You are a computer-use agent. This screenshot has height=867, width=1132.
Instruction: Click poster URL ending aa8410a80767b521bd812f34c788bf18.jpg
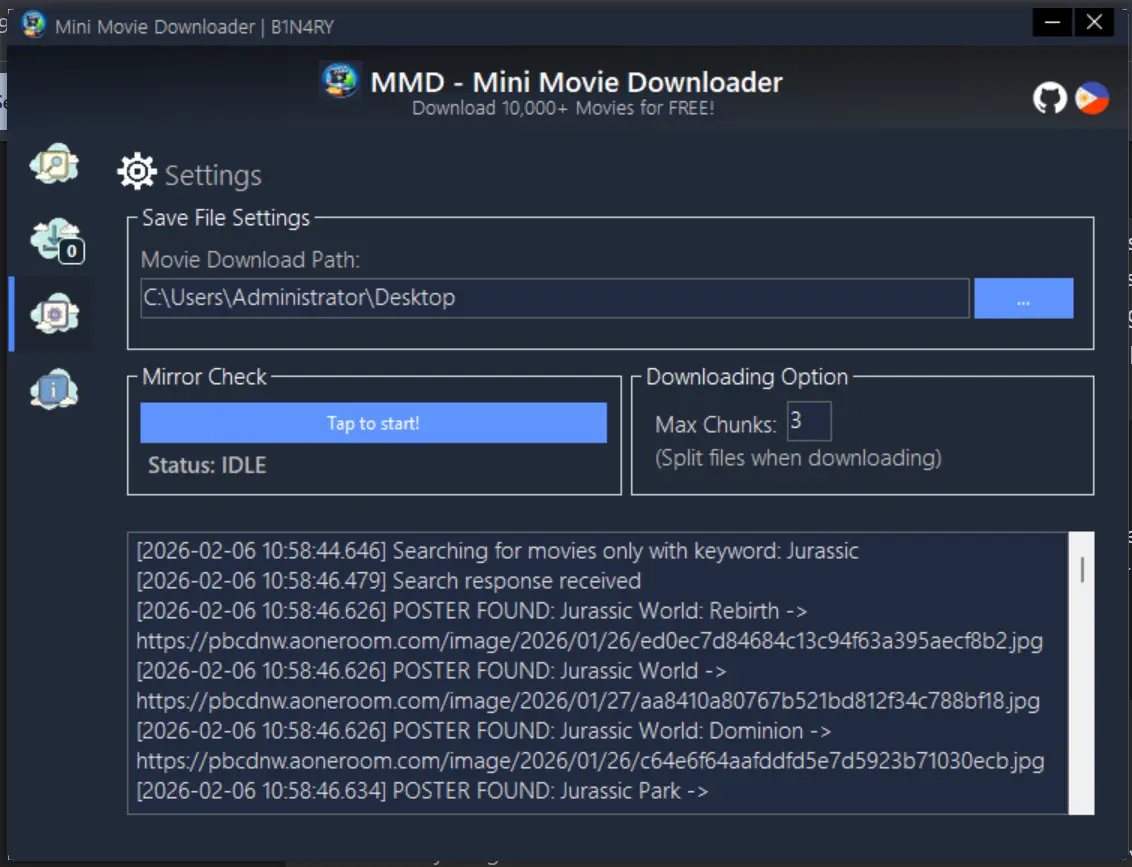588,701
